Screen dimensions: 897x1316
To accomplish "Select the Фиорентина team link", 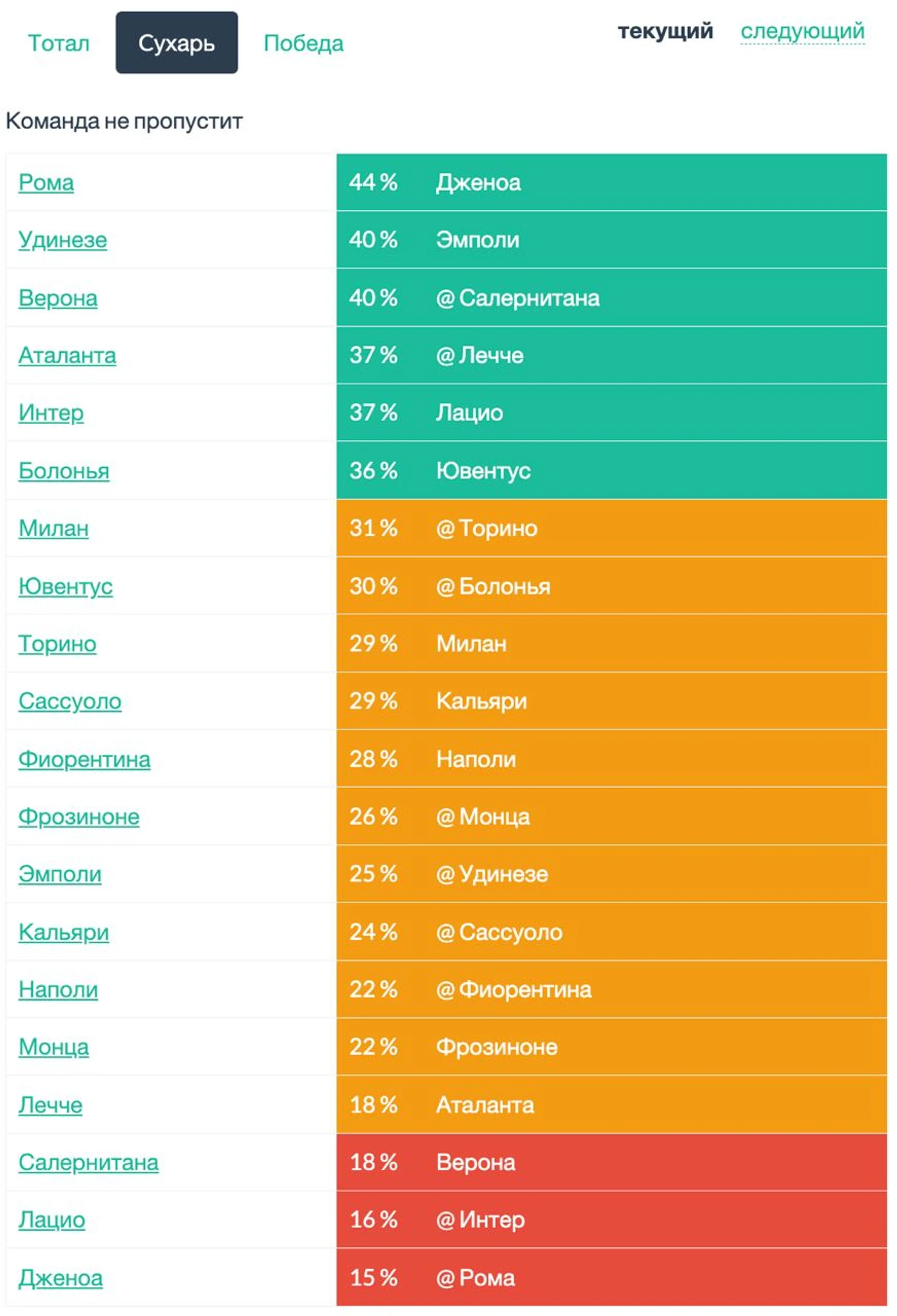I will click(84, 759).
